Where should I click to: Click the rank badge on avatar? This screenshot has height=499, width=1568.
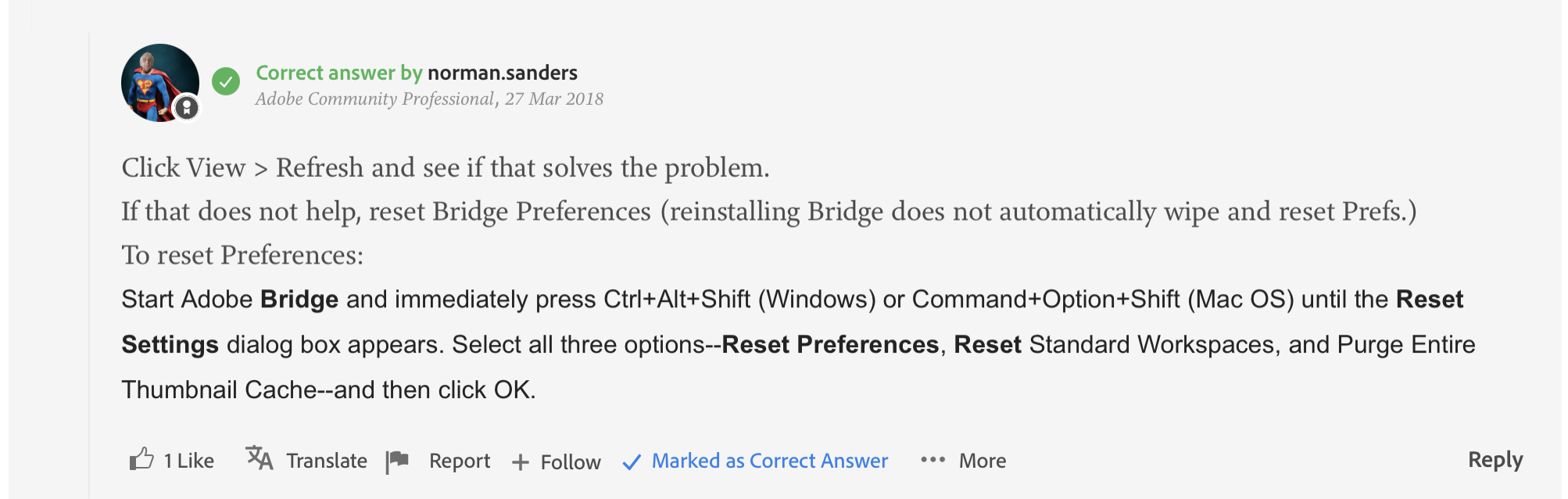click(x=187, y=108)
